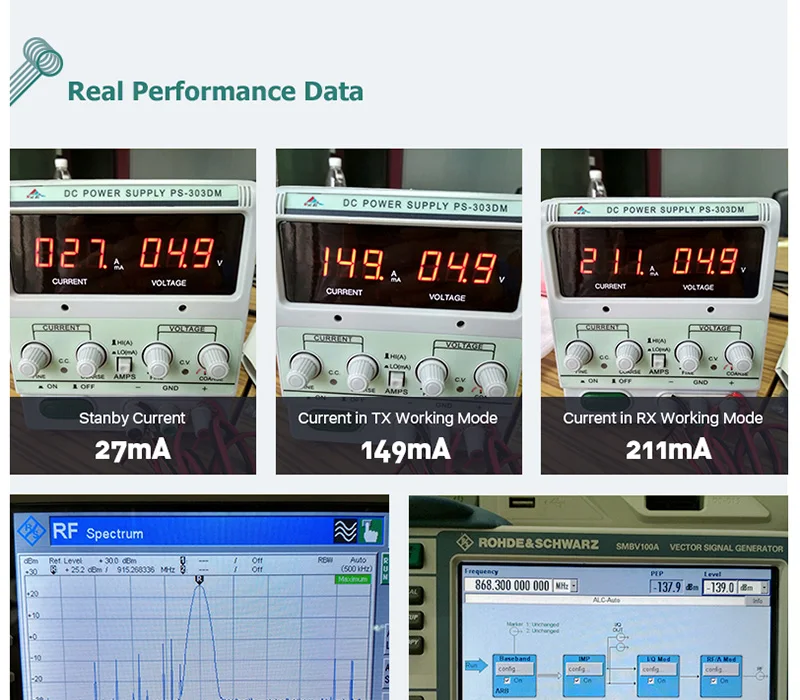Click the 149mA value text
The height and width of the screenshot is (700, 800).
pyautogui.click(x=406, y=451)
